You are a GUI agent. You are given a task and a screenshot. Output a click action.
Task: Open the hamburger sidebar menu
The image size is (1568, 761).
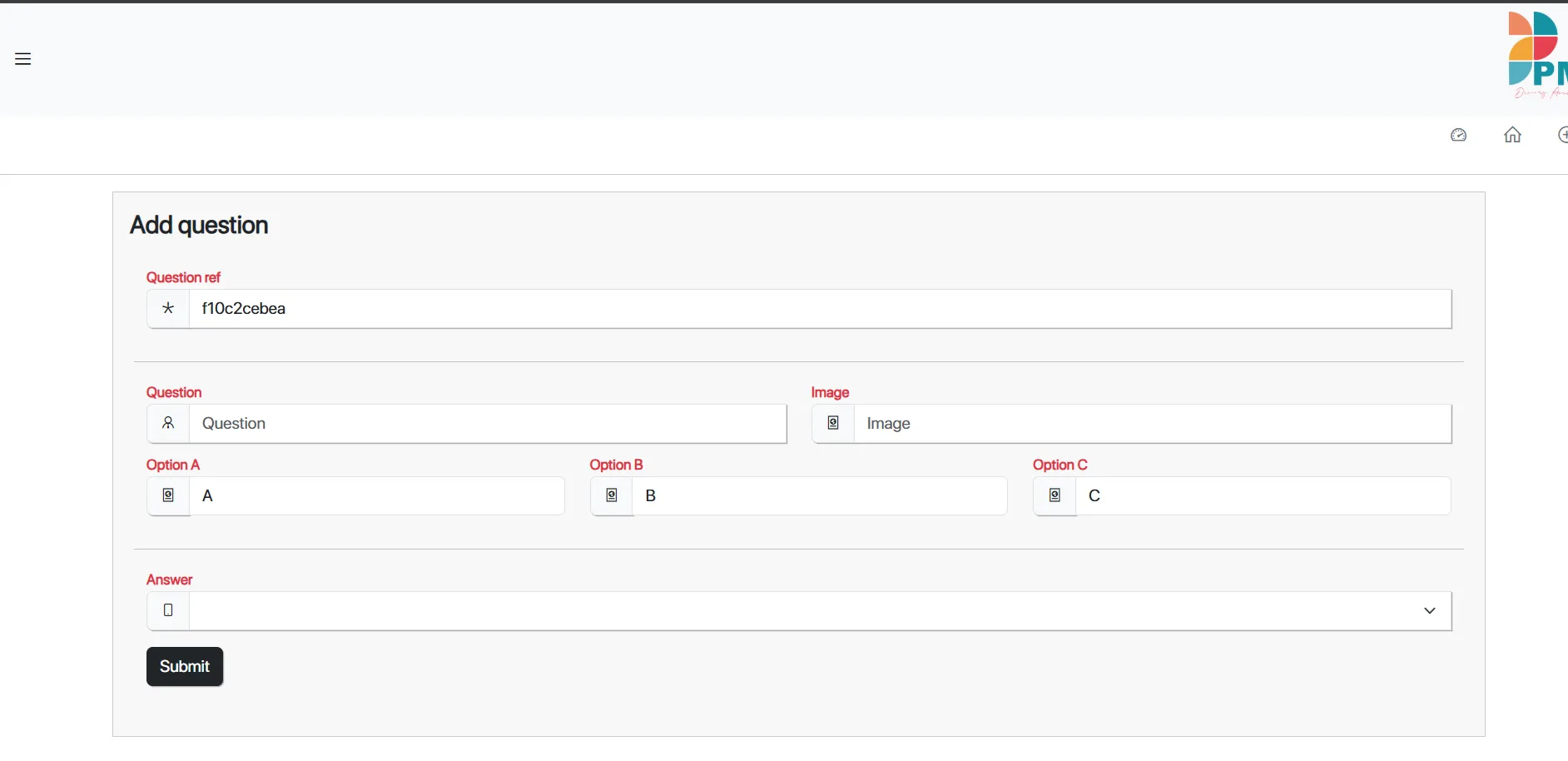(x=23, y=59)
